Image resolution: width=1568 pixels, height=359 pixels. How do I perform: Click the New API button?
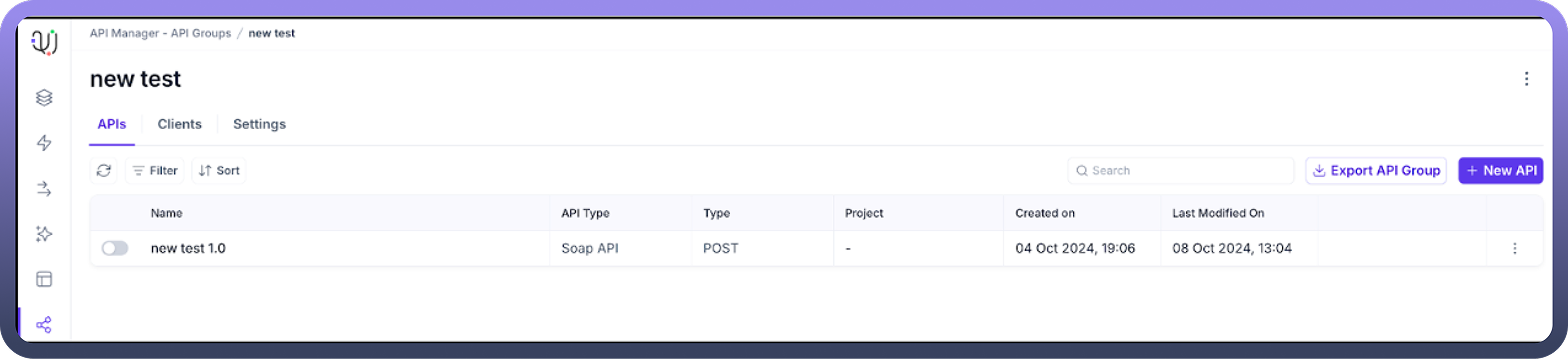pos(1501,171)
